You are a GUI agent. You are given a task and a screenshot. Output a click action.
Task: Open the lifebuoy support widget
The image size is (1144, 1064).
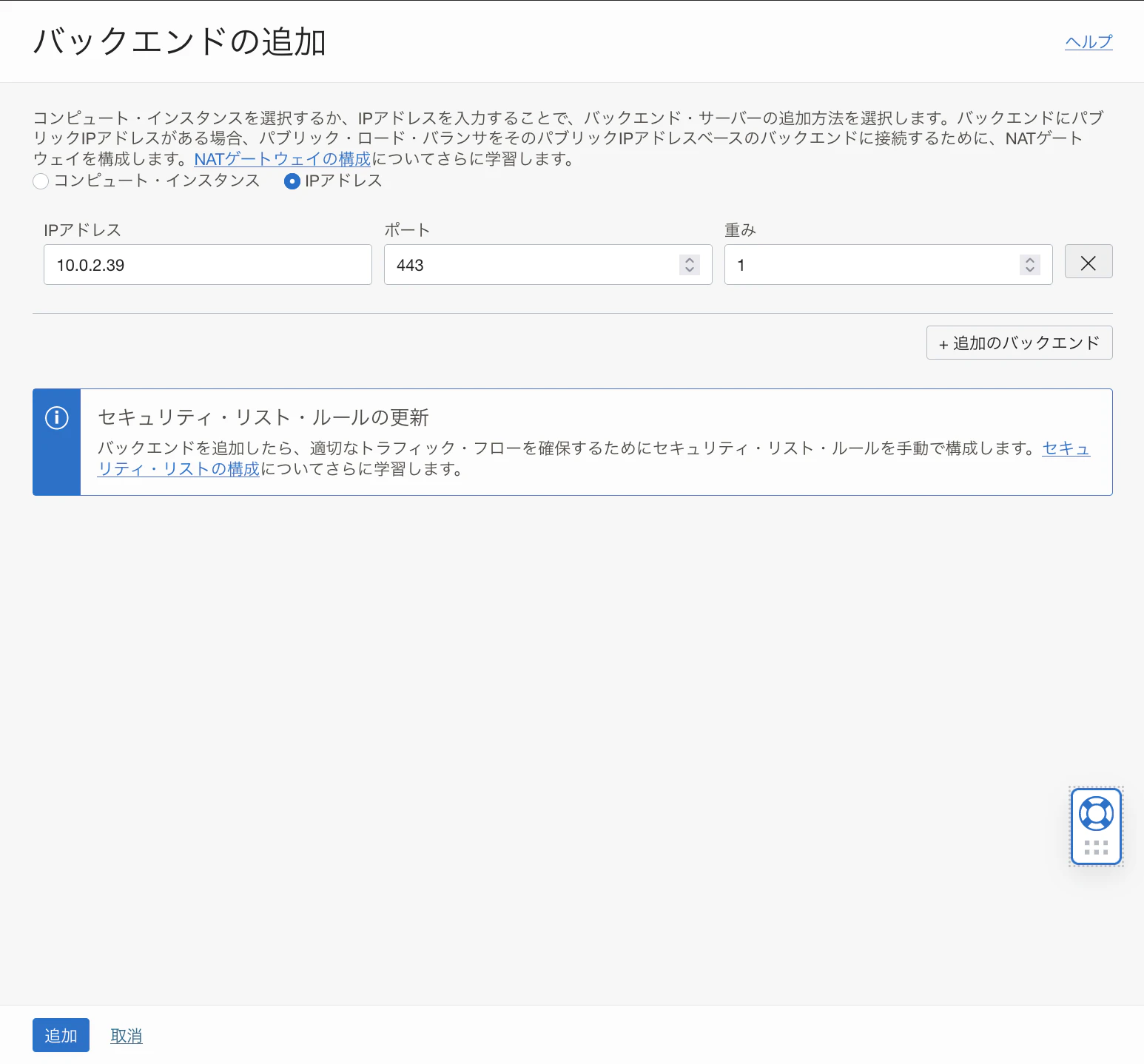(x=1097, y=815)
